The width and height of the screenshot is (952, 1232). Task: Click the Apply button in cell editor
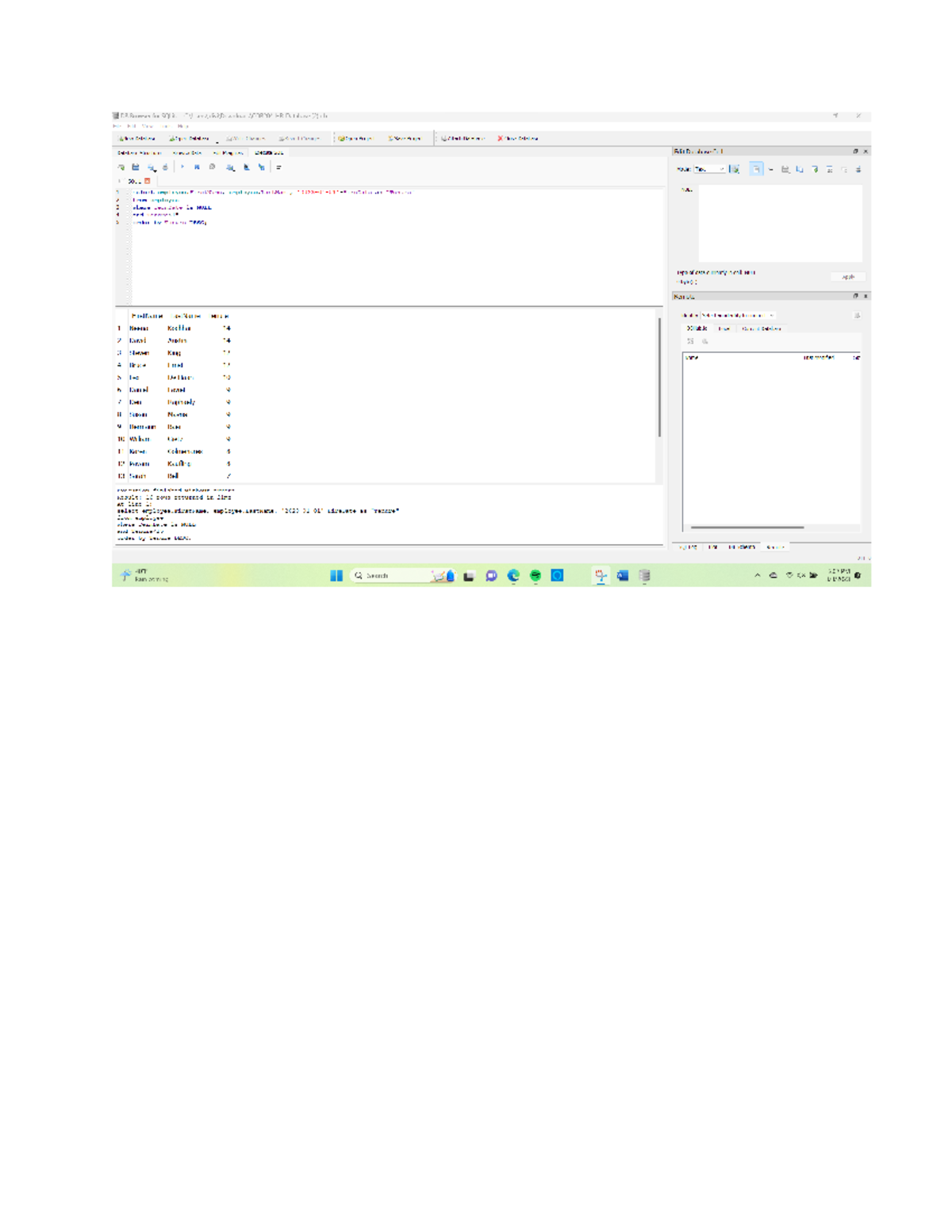(848, 277)
